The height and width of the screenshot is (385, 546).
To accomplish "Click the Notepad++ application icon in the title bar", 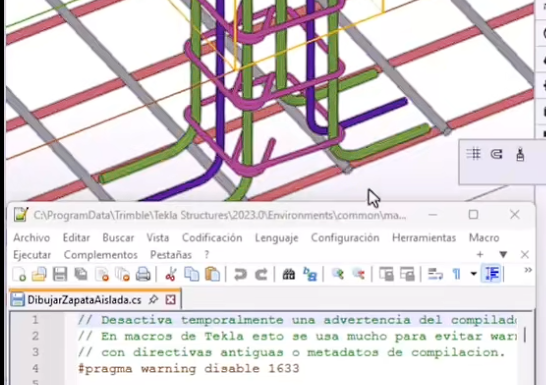I will [21, 215].
